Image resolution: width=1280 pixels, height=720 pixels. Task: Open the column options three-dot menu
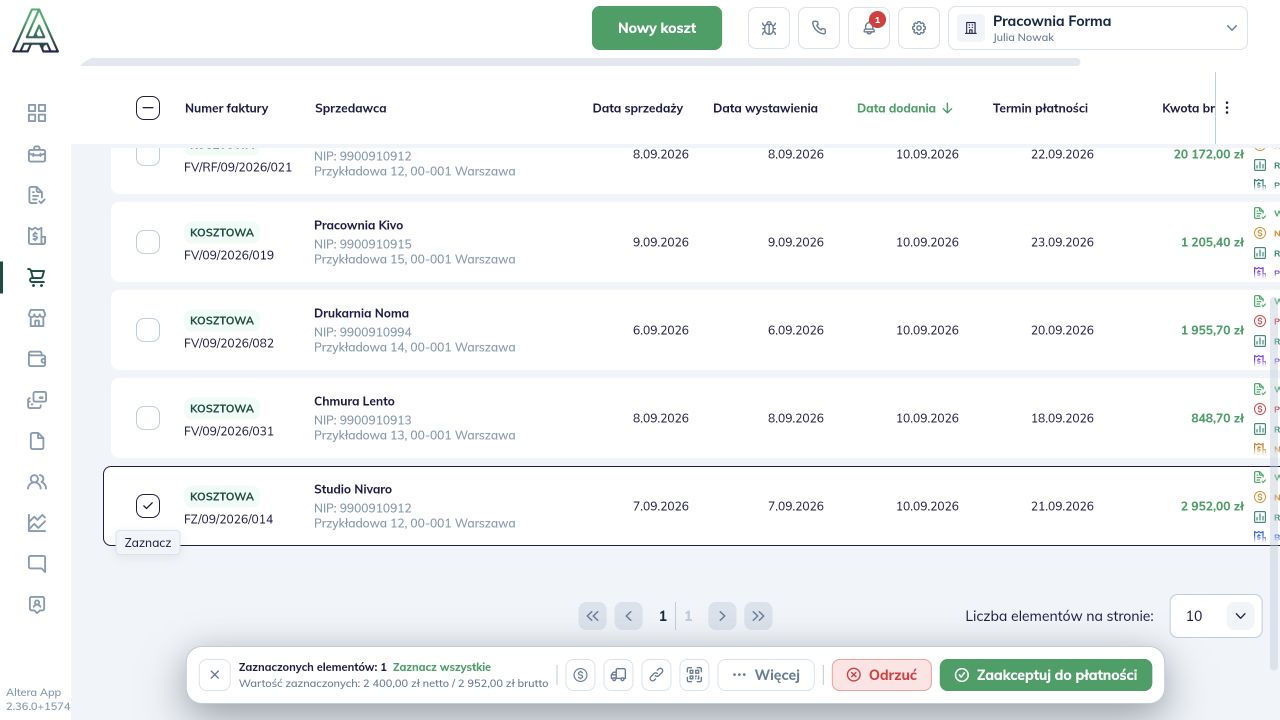coord(1227,108)
